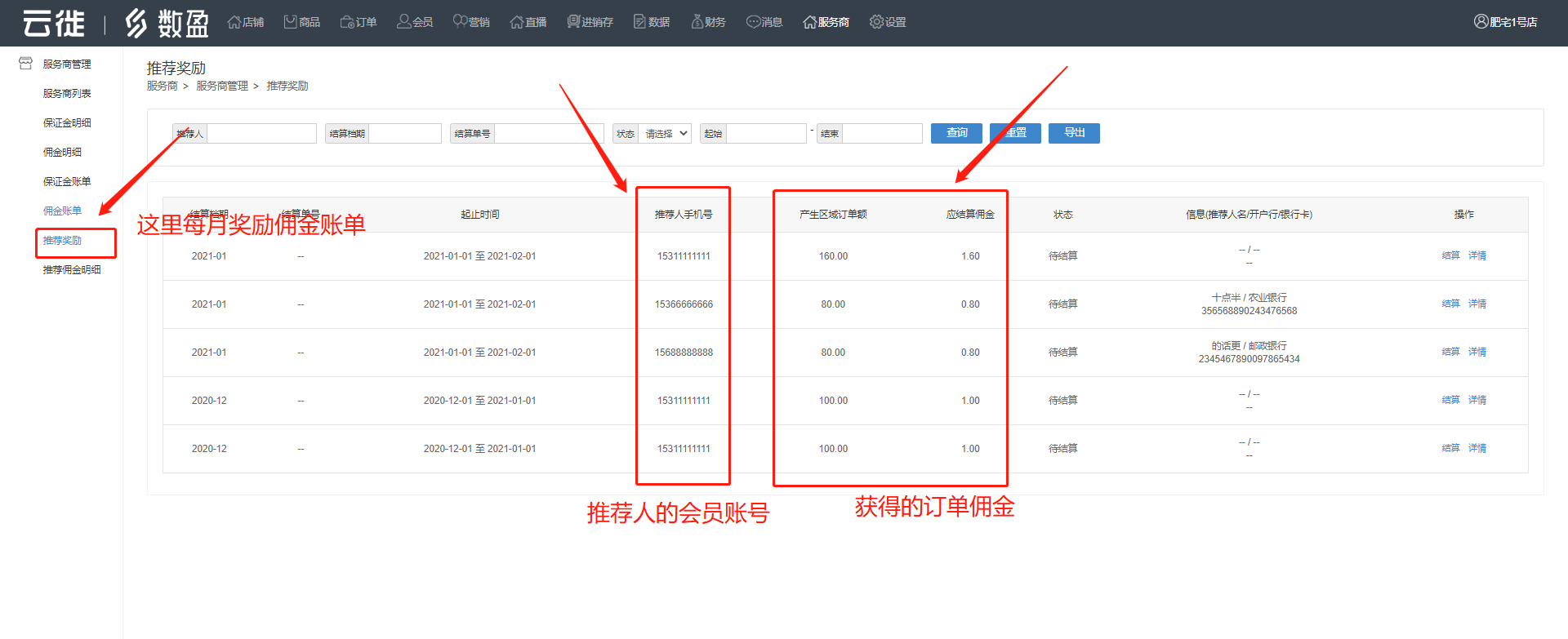This screenshot has height=639, width=1568.
Task: Open the 商品 (Products) nav icon
Action: click(x=290, y=22)
